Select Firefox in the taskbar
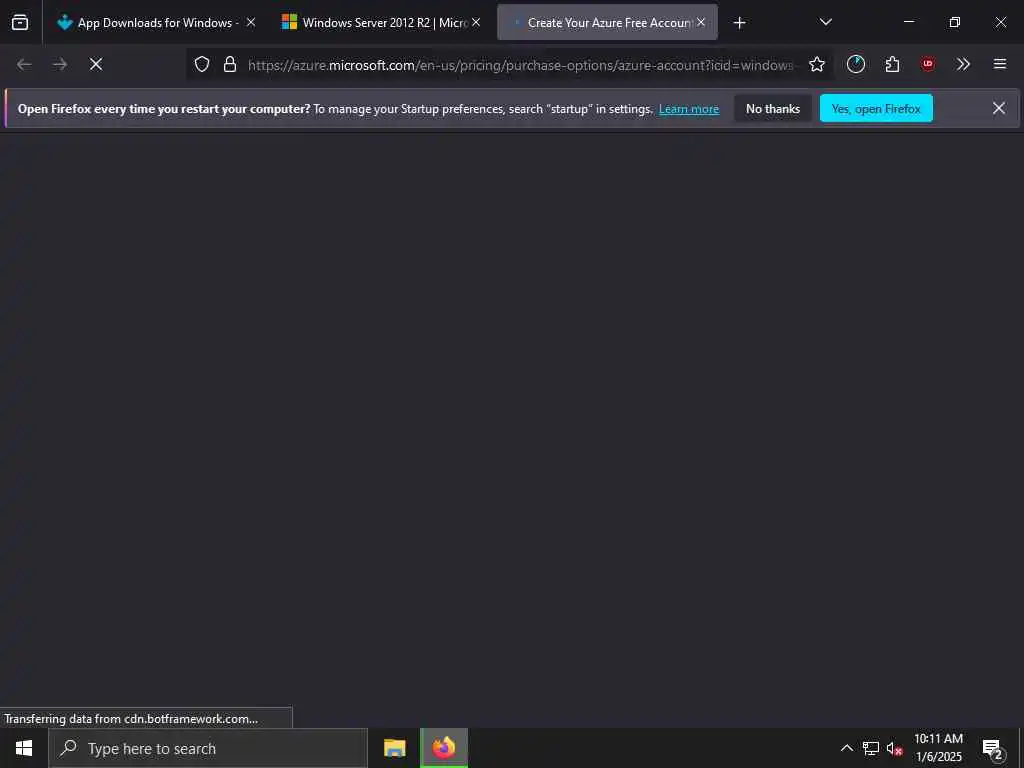Viewport: 1024px width, 768px height. 444,748
